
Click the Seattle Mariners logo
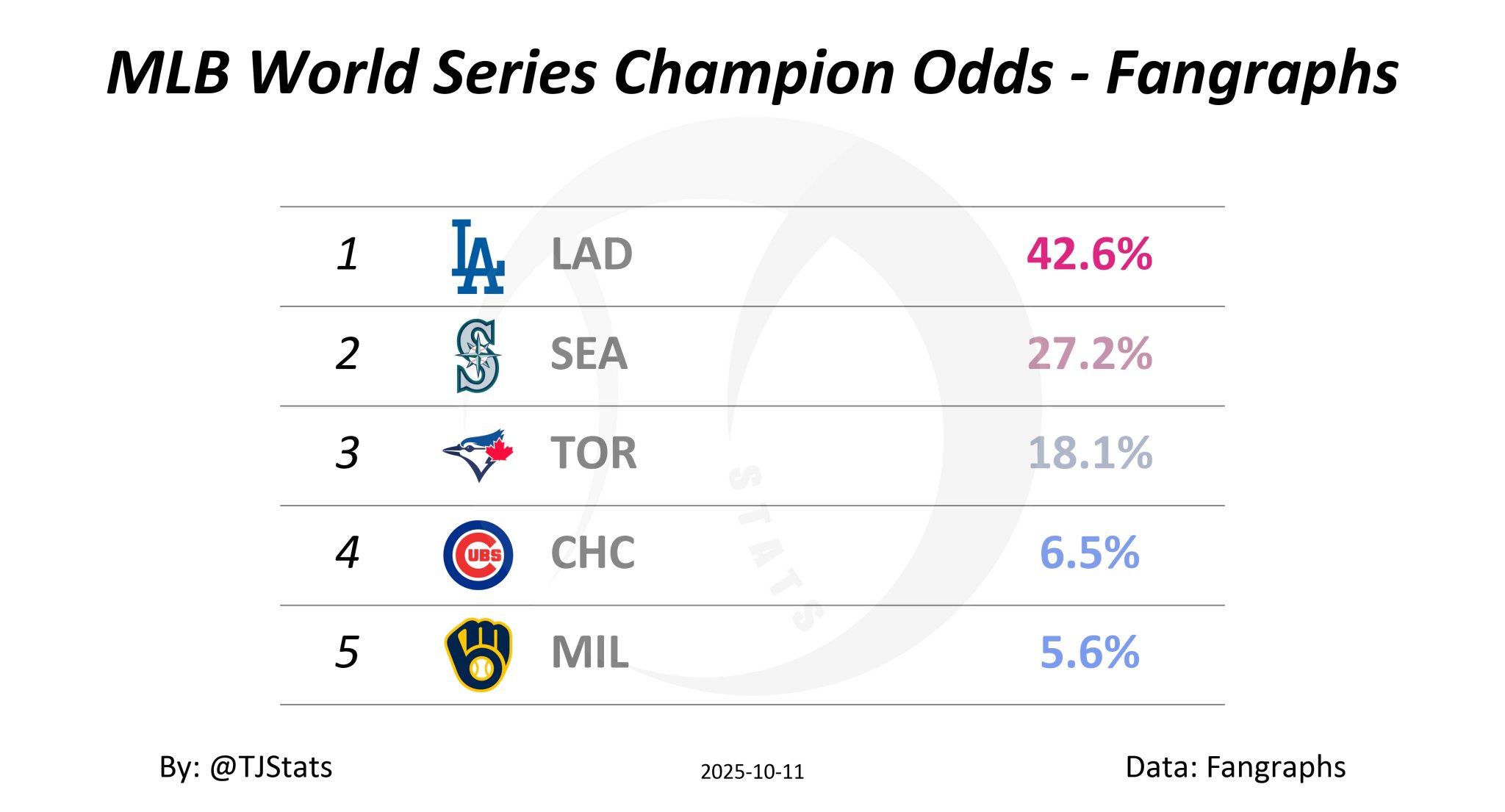(478, 356)
